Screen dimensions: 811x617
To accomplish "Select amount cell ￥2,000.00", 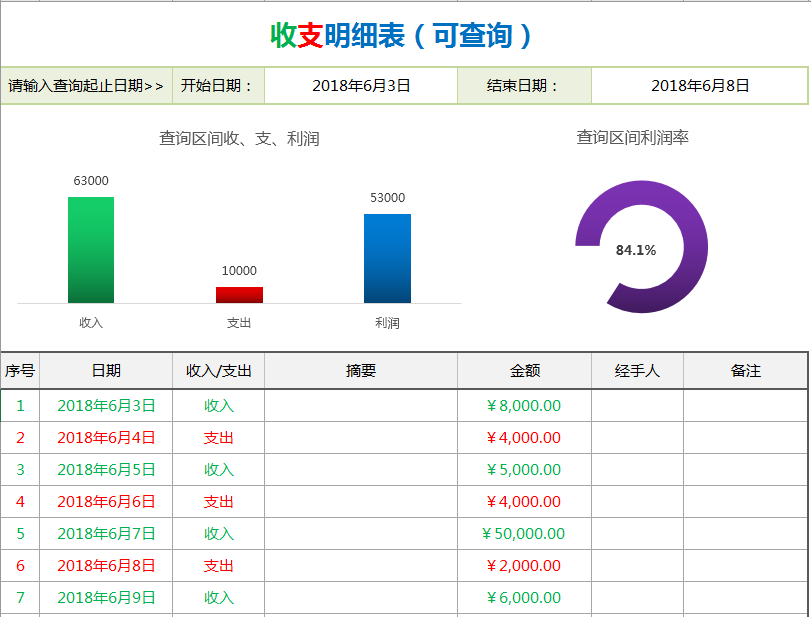I will (x=524, y=566).
